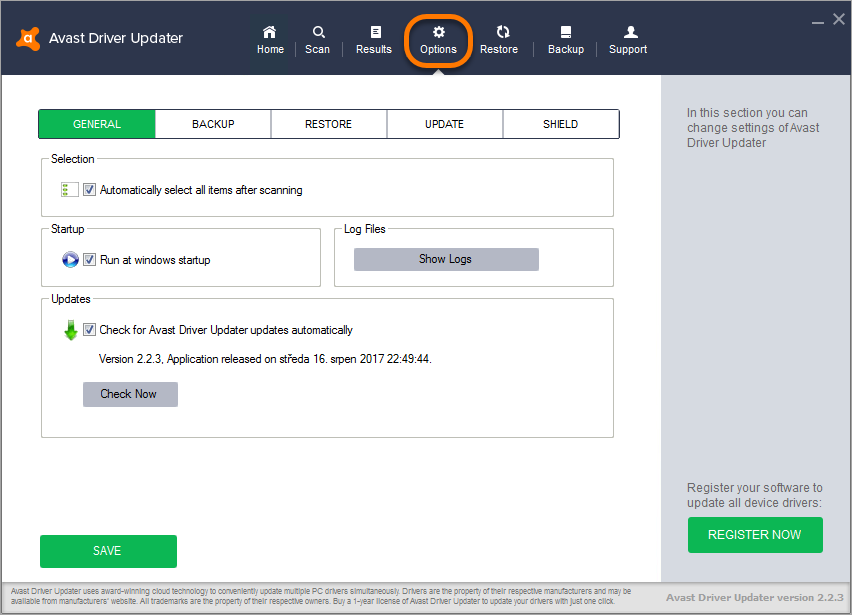Save settings with the SAVE button

[x=107, y=551]
